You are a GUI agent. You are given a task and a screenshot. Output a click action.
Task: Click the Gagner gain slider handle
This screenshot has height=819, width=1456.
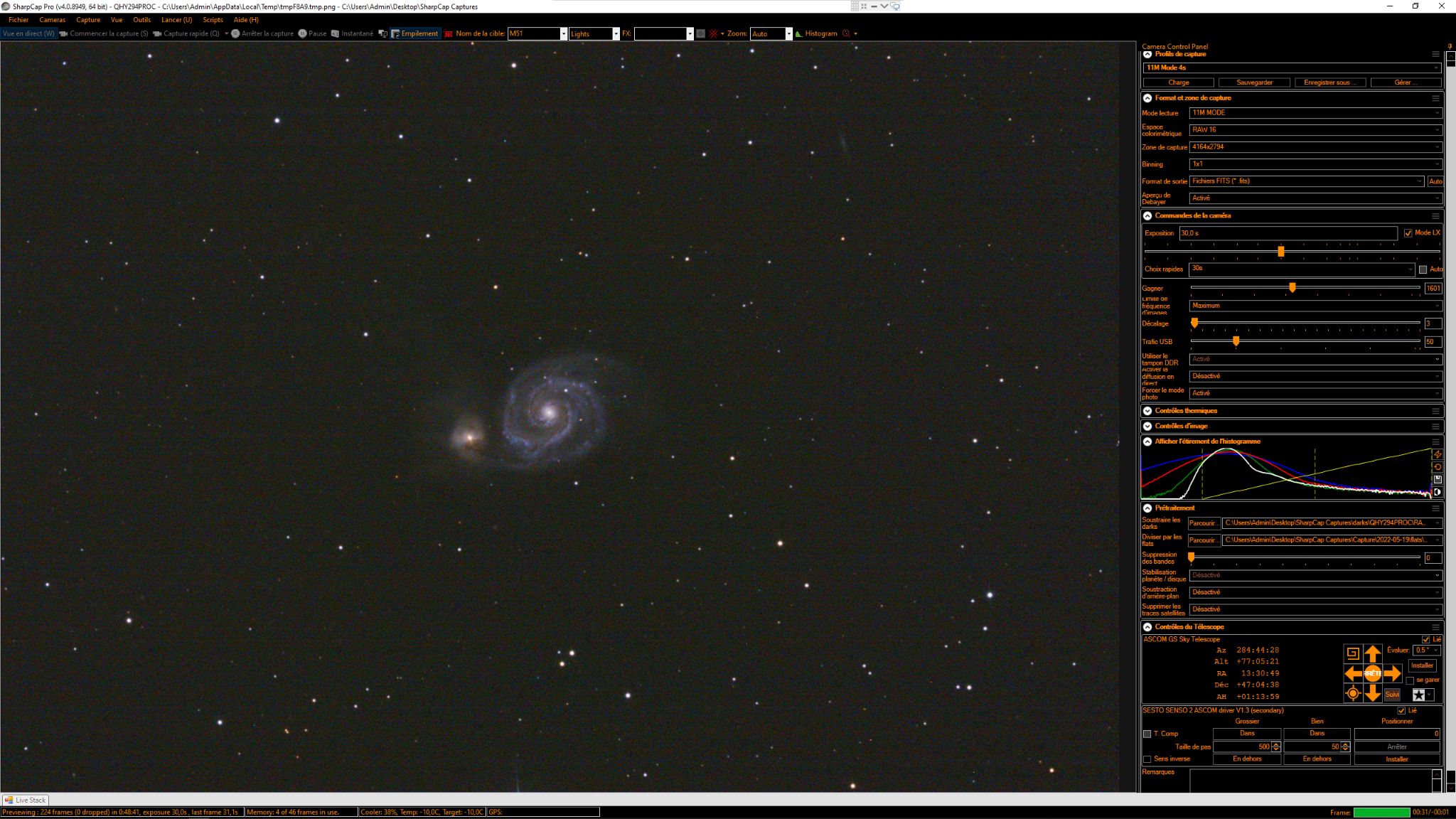pyautogui.click(x=1292, y=288)
